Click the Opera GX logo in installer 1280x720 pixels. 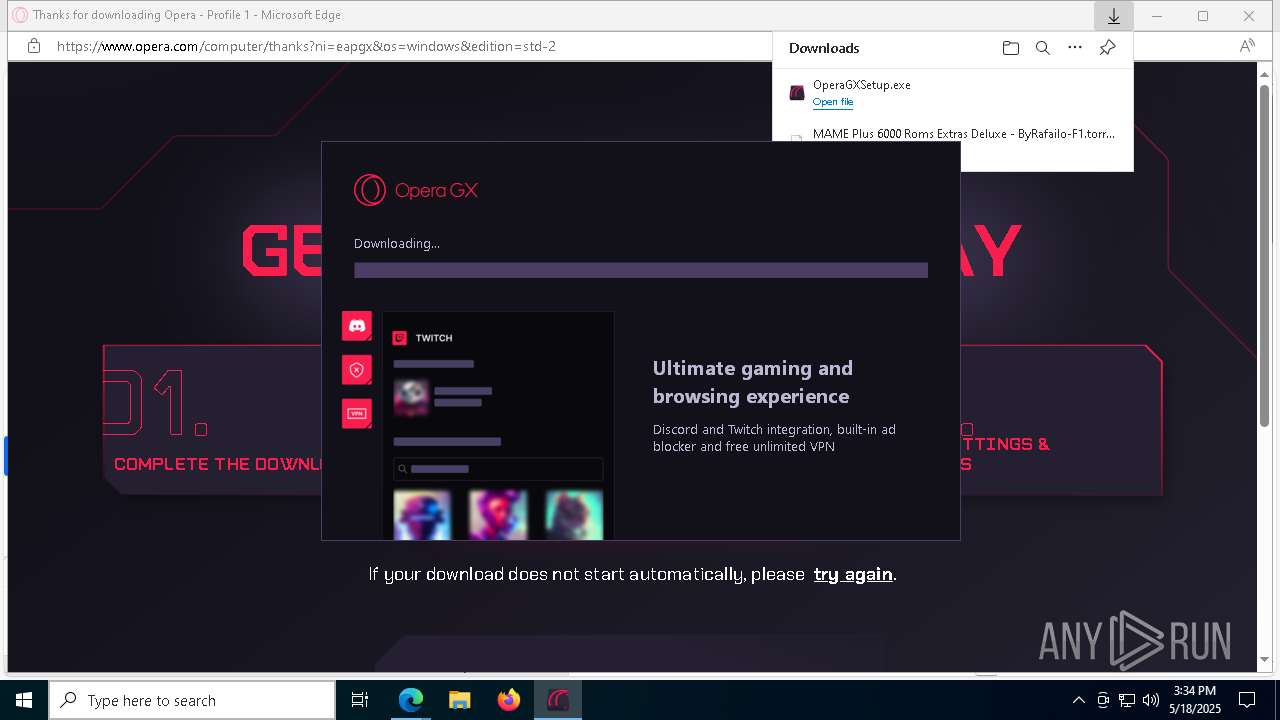(x=416, y=190)
